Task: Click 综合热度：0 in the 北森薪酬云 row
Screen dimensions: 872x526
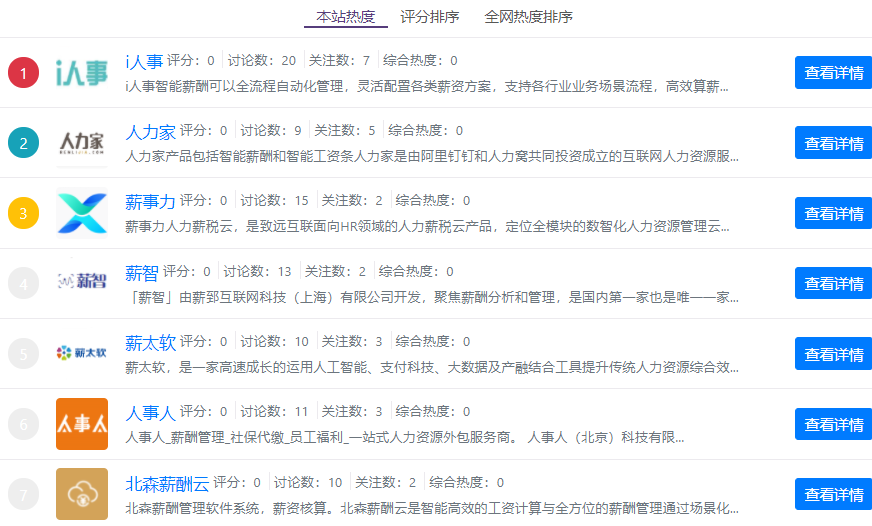Action: tap(467, 482)
